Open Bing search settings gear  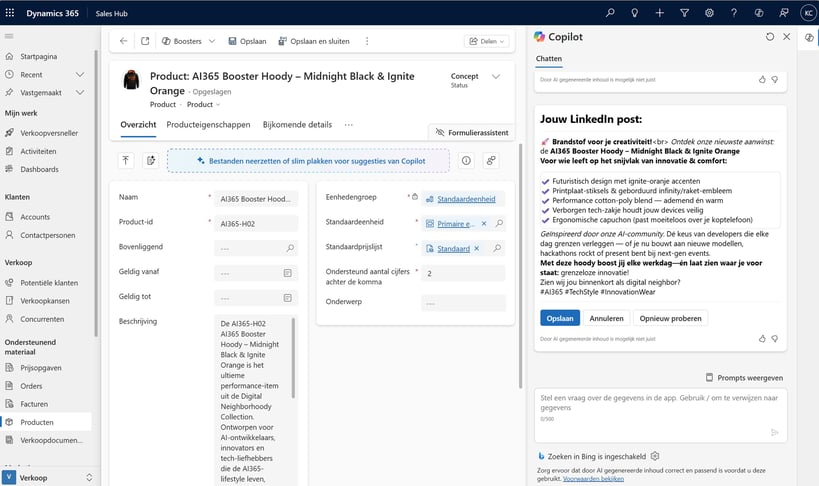click(655, 456)
